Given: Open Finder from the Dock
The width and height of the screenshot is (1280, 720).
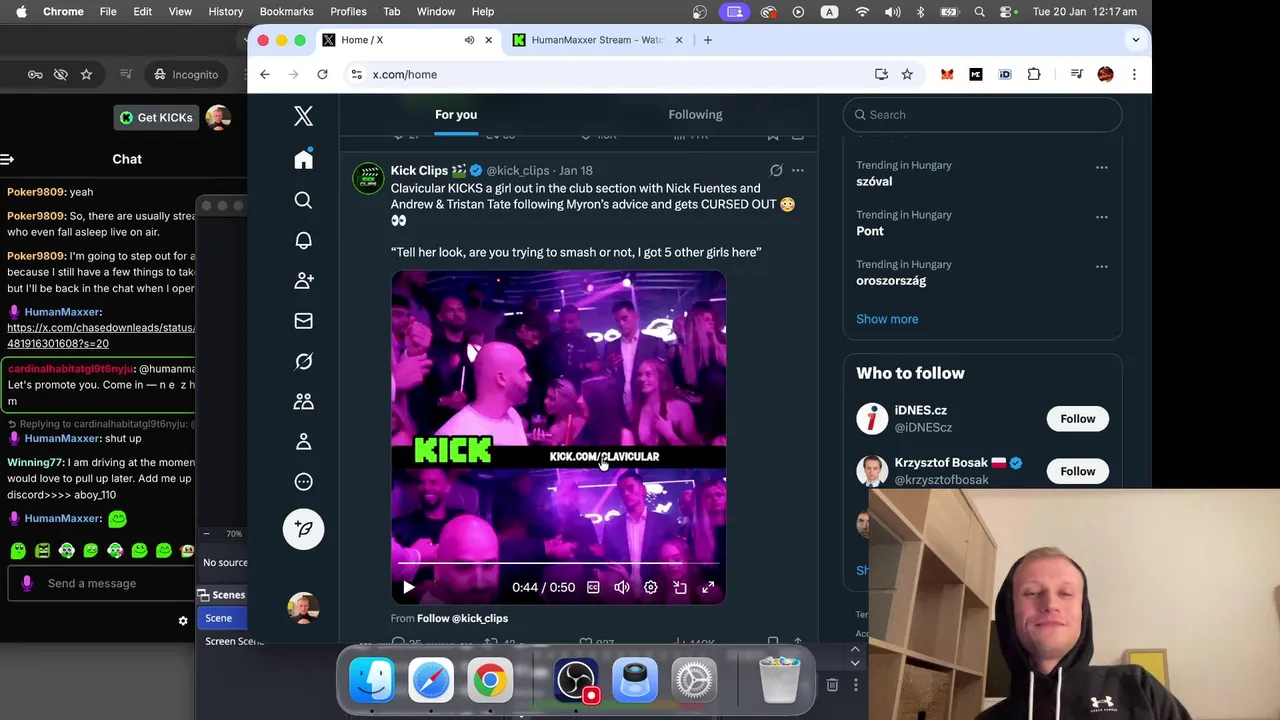Looking at the screenshot, I should pos(371,681).
